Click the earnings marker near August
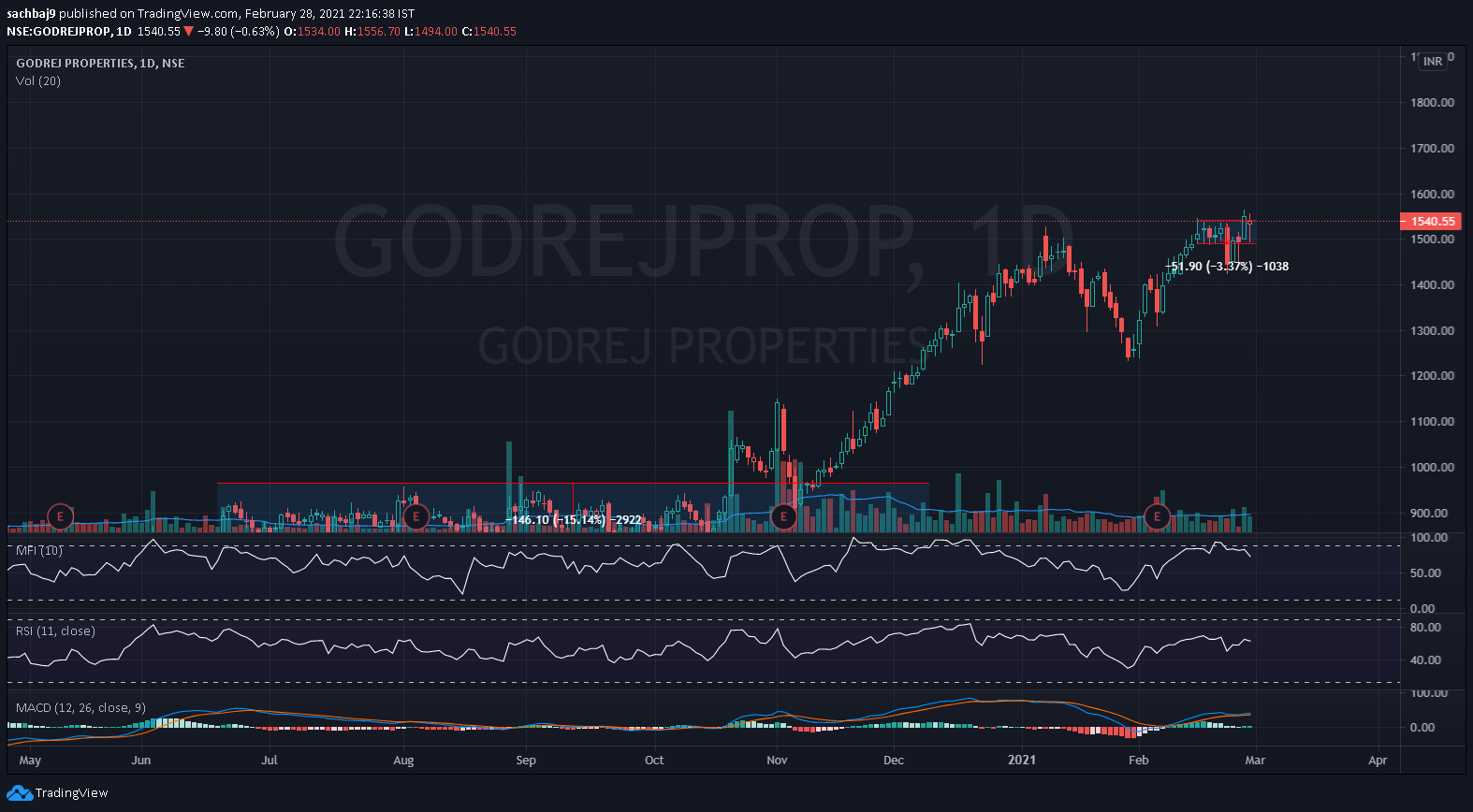1473x812 pixels. coord(415,516)
